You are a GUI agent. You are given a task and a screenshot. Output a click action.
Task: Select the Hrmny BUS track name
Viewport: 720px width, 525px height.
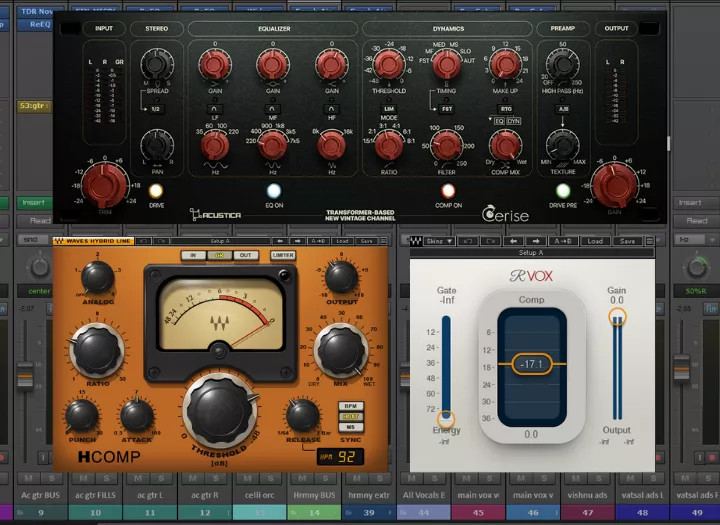click(315, 495)
